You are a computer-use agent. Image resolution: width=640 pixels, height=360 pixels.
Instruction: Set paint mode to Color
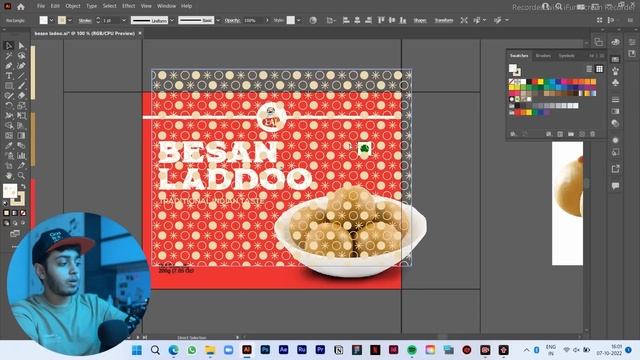(6, 213)
